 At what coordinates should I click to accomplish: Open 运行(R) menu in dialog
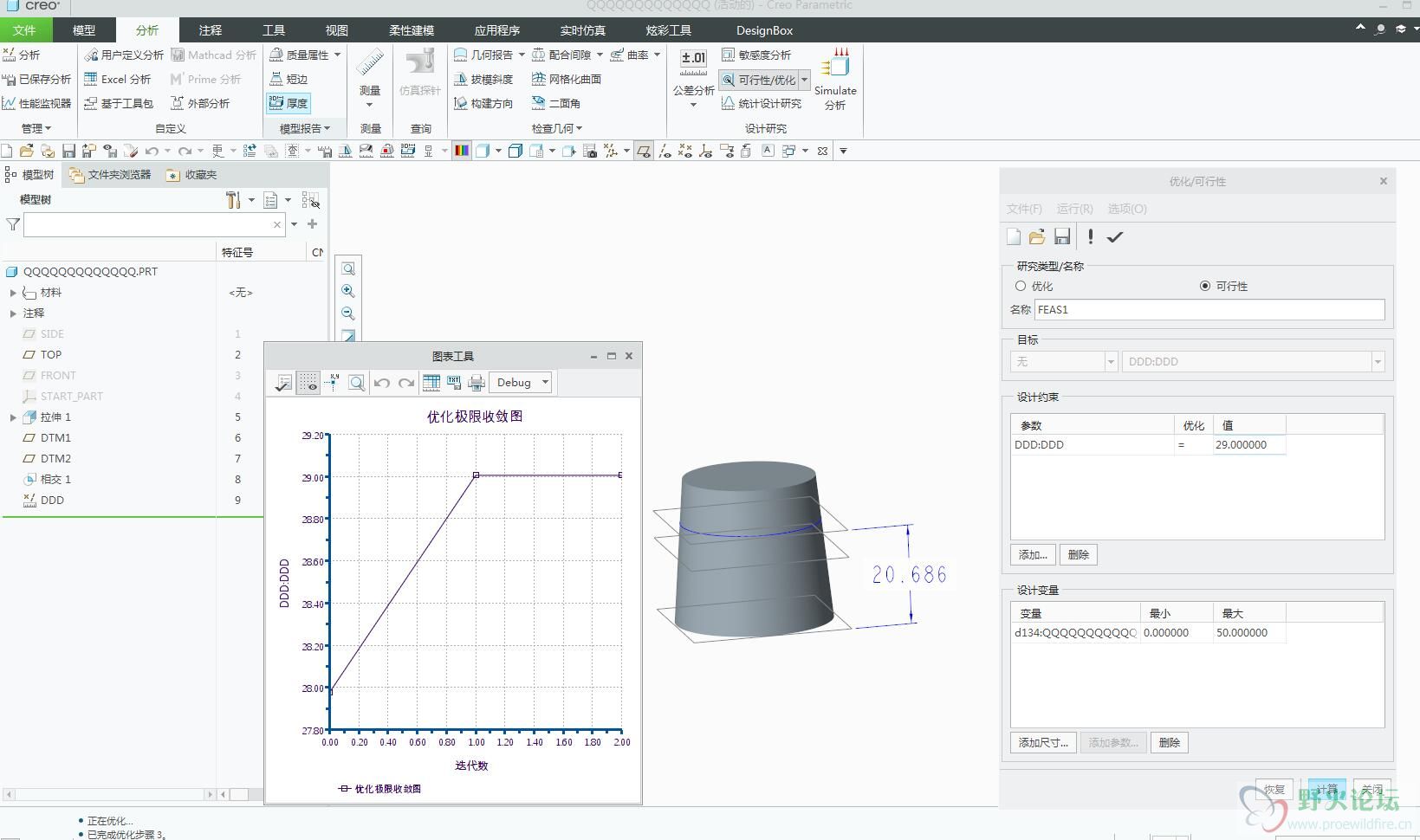(1074, 209)
